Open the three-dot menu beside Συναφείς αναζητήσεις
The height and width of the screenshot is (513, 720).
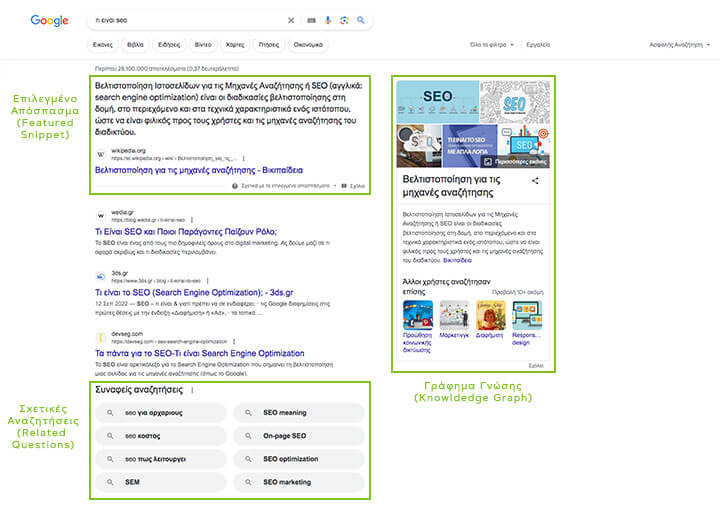(x=192, y=391)
